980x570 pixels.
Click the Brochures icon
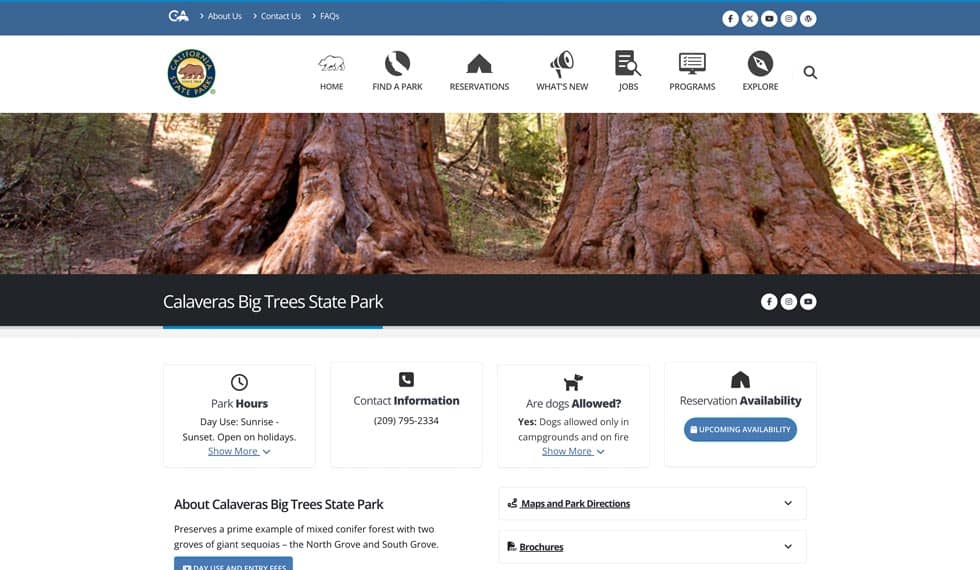tap(511, 546)
